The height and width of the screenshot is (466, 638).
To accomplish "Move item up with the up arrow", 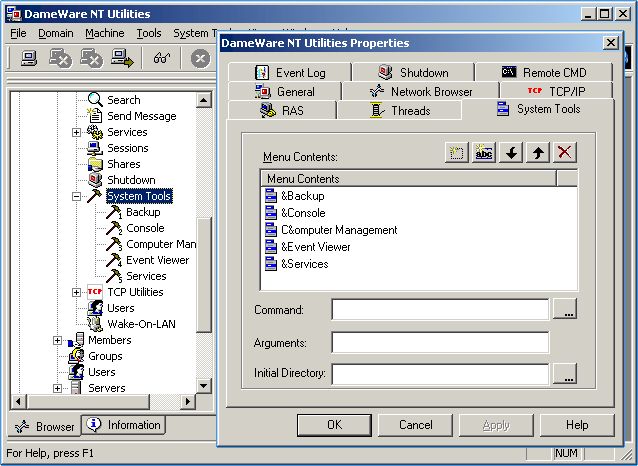I will coord(538,153).
